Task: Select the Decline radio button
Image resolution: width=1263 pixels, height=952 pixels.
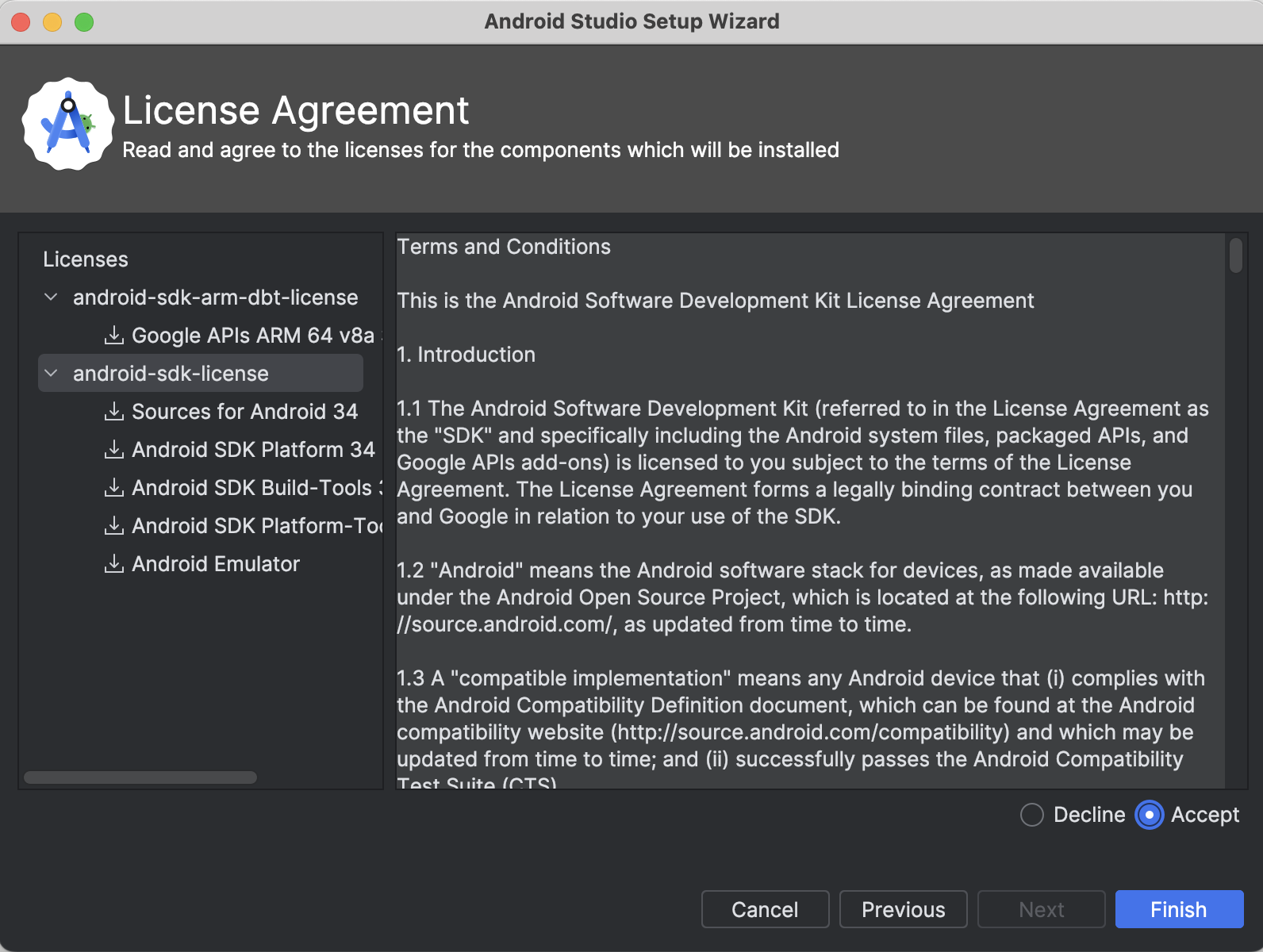Action: point(1032,815)
